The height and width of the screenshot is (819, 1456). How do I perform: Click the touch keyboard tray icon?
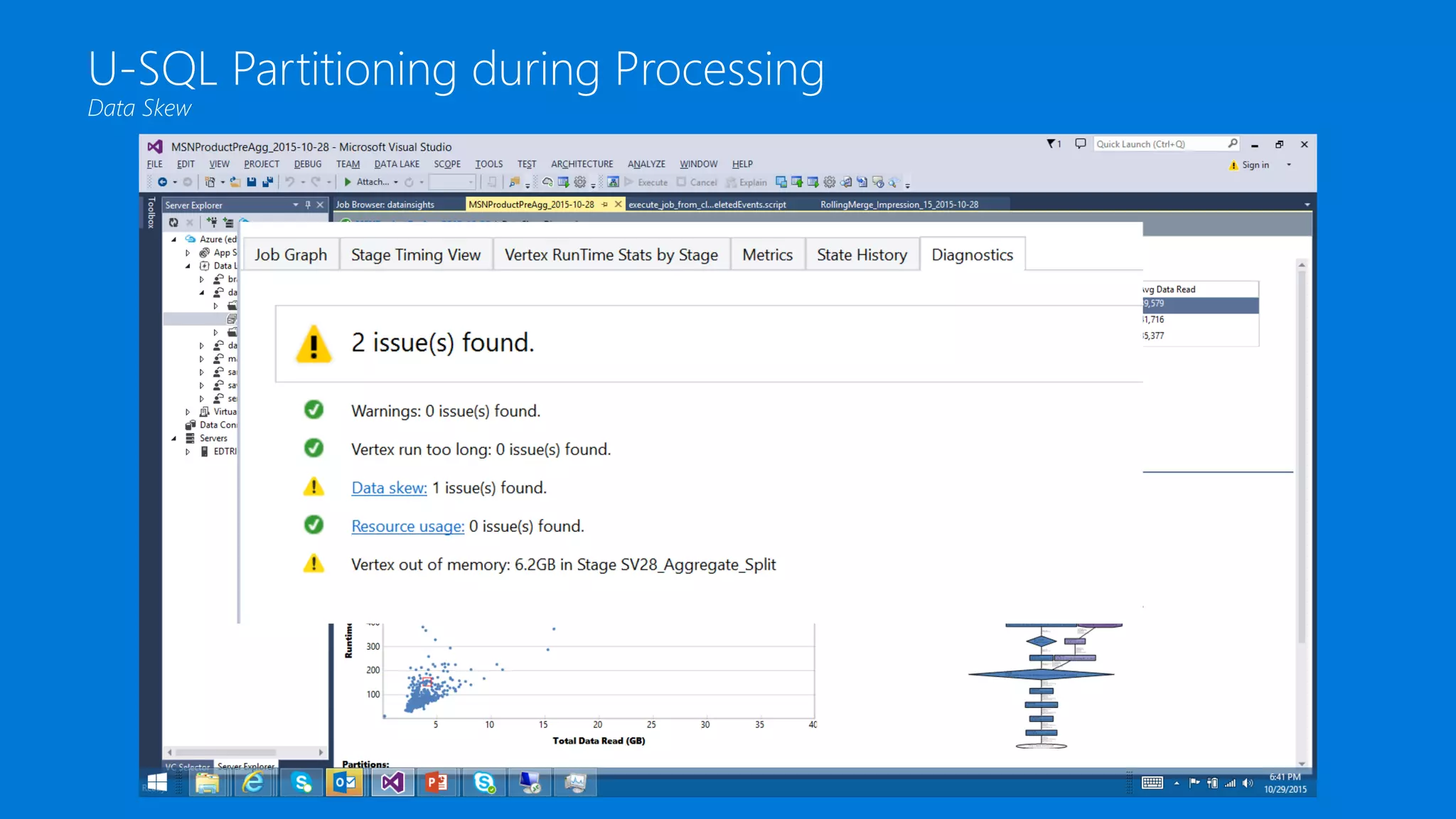pos(1152,783)
